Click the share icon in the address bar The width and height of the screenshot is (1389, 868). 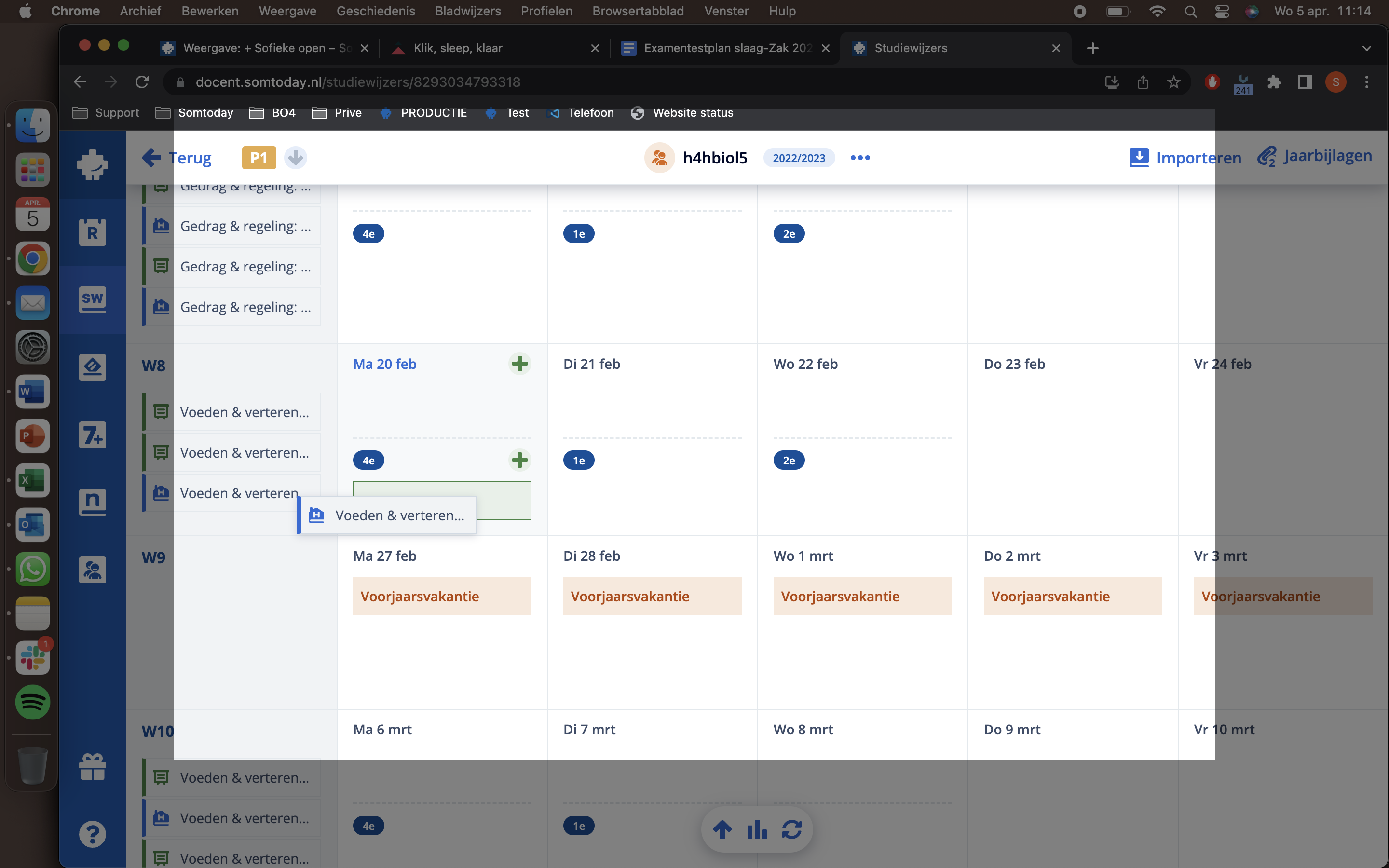(1142, 82)
